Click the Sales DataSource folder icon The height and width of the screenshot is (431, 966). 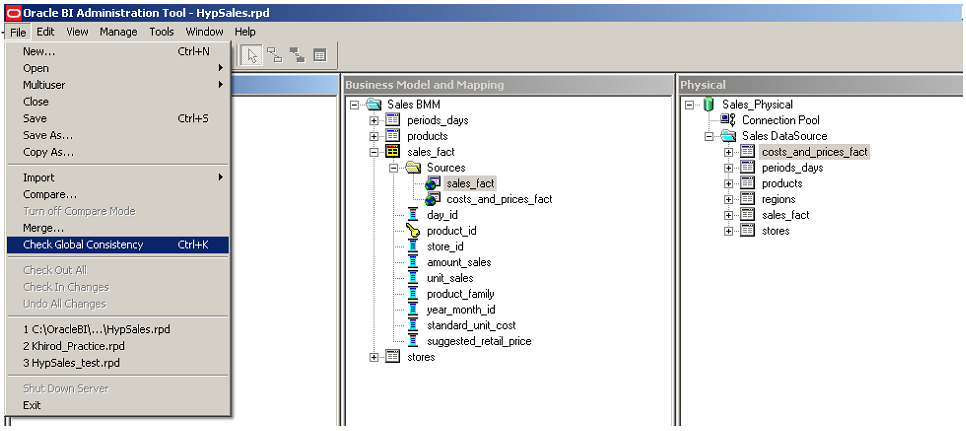coord(728,136)
